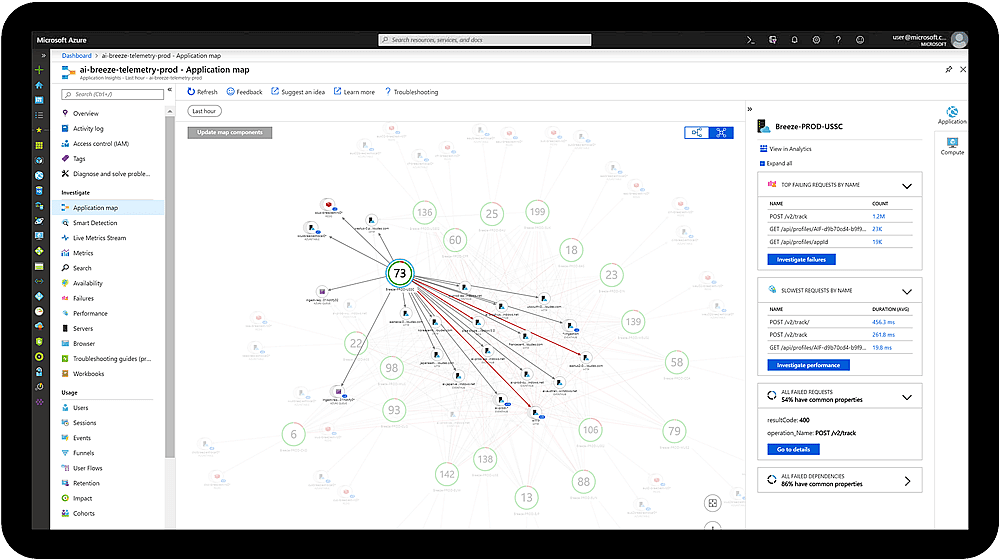Open Metrics in the resource menu

coord(83,253)
